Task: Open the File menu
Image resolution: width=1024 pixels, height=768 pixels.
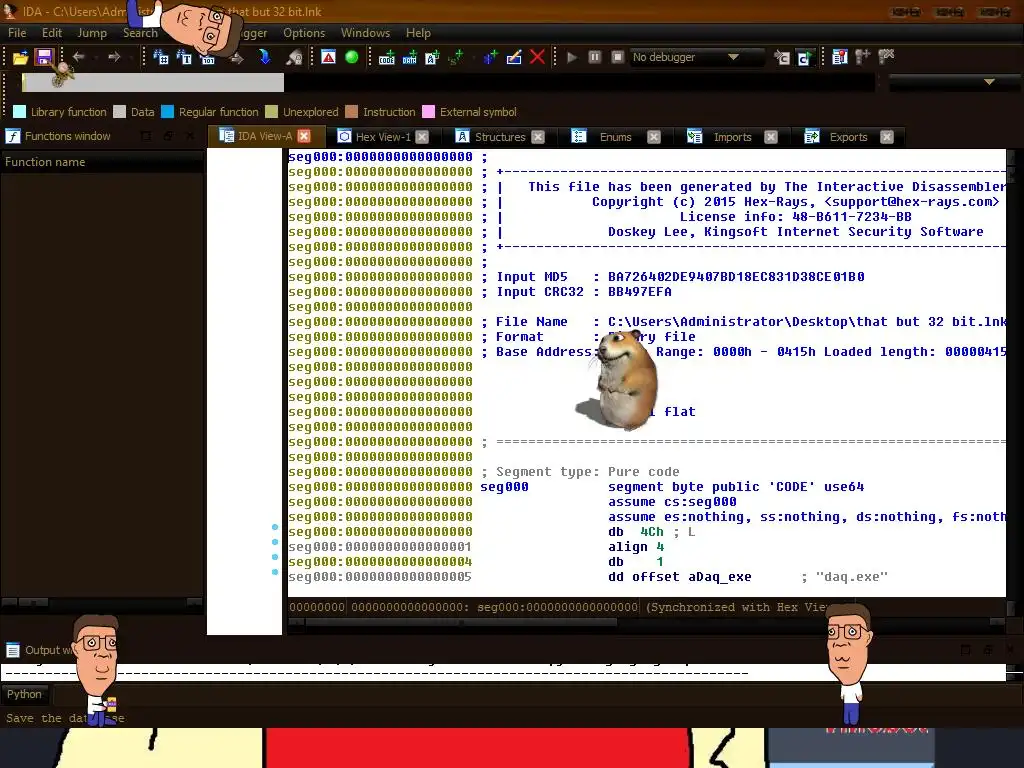Action: tap(17, 33)
